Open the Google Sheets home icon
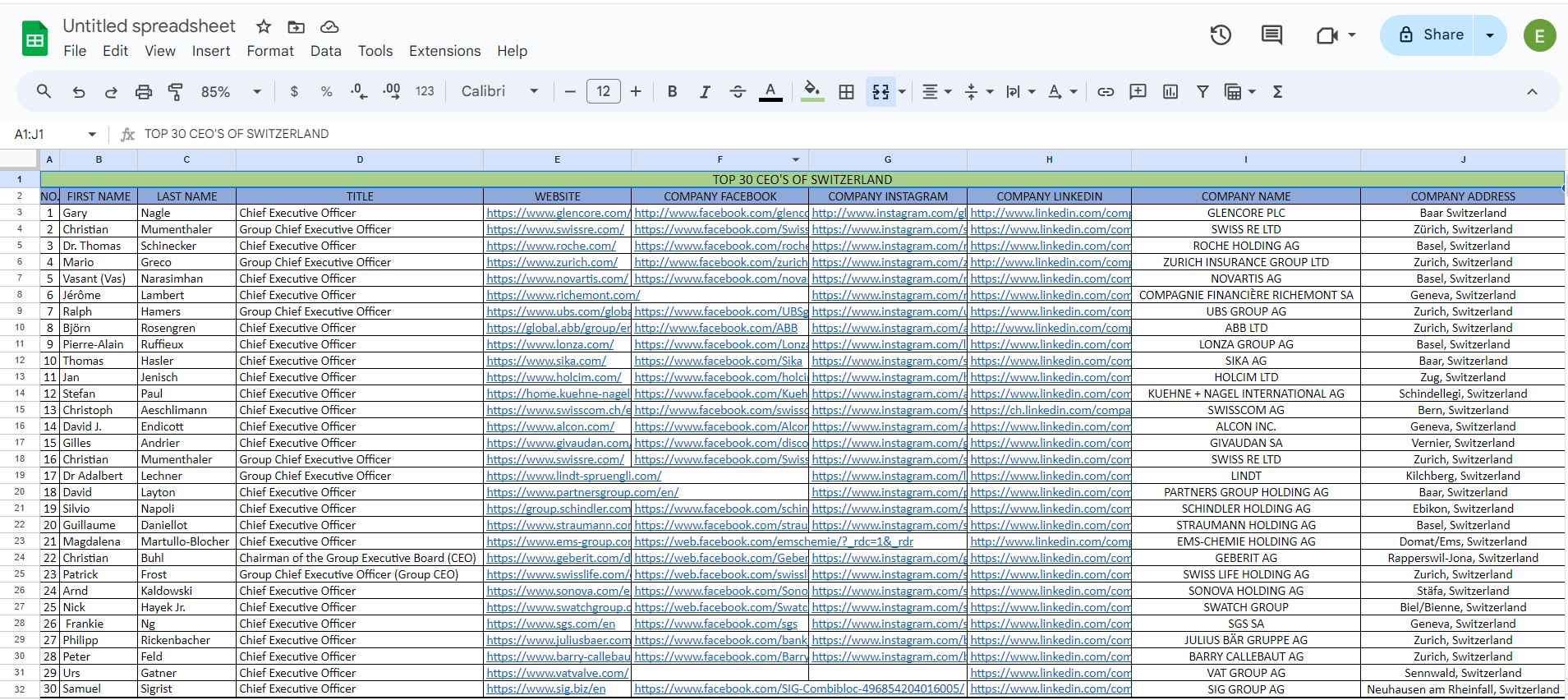This screenshot has width=1568, height=700. (34, 39)
